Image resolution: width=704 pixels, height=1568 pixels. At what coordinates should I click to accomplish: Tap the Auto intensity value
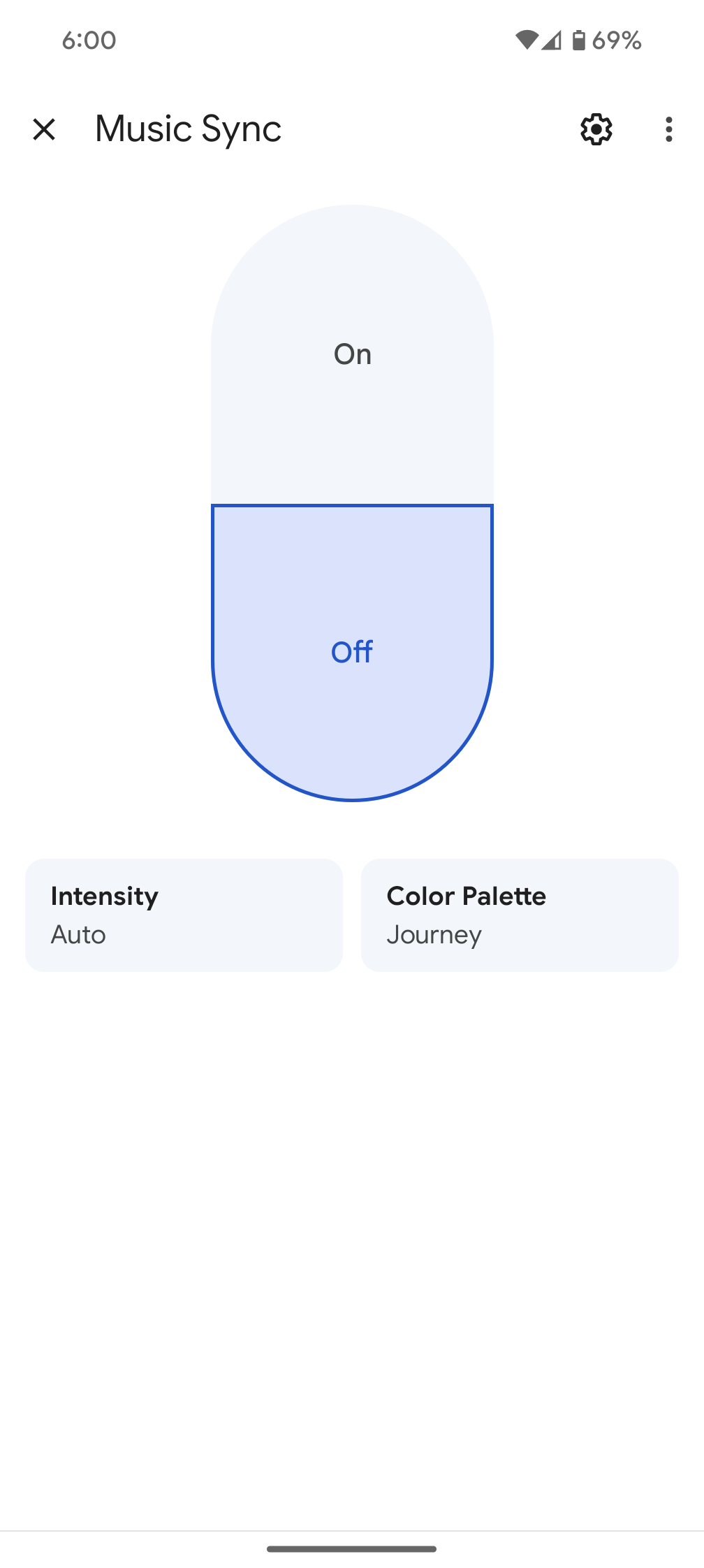(x=78, y=935)
